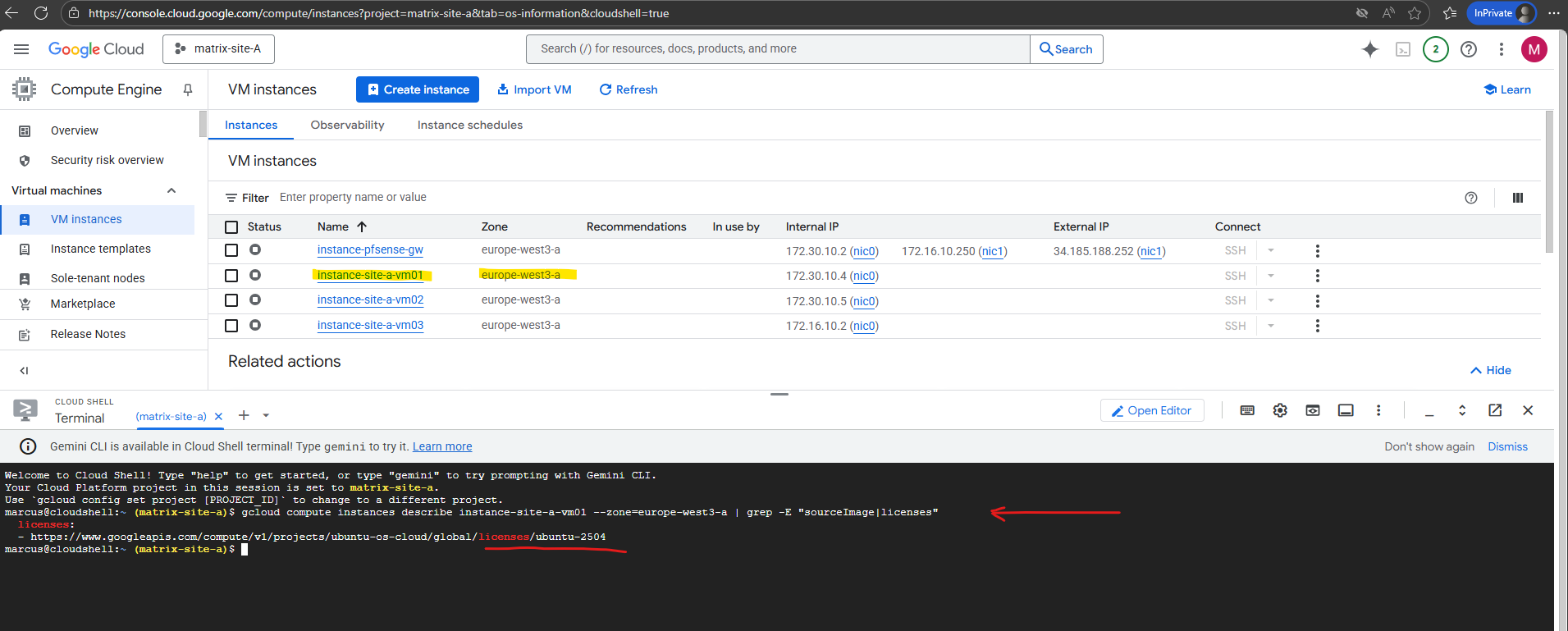
Task: Collapse the Virtual machines sidebar section
Action: coord(171,190)
